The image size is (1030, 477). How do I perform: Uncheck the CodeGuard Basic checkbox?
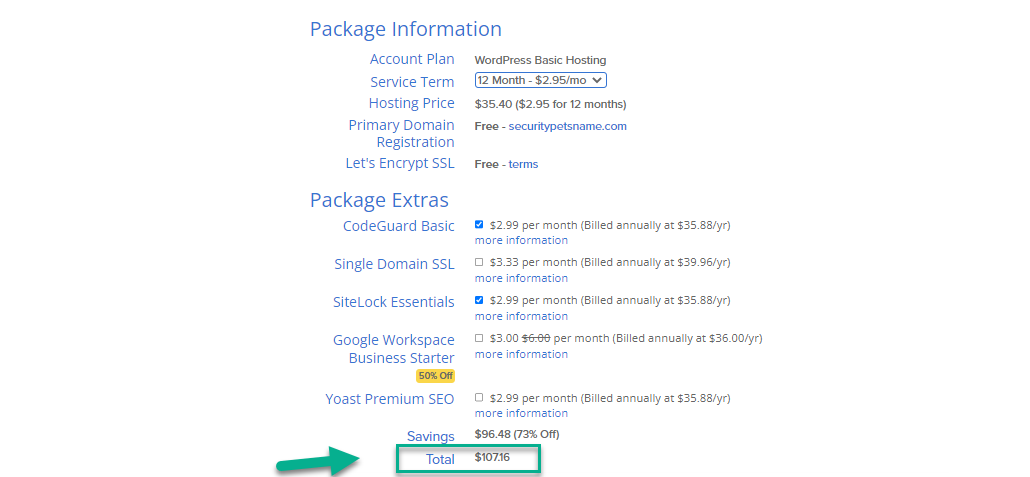pos(479,225)
